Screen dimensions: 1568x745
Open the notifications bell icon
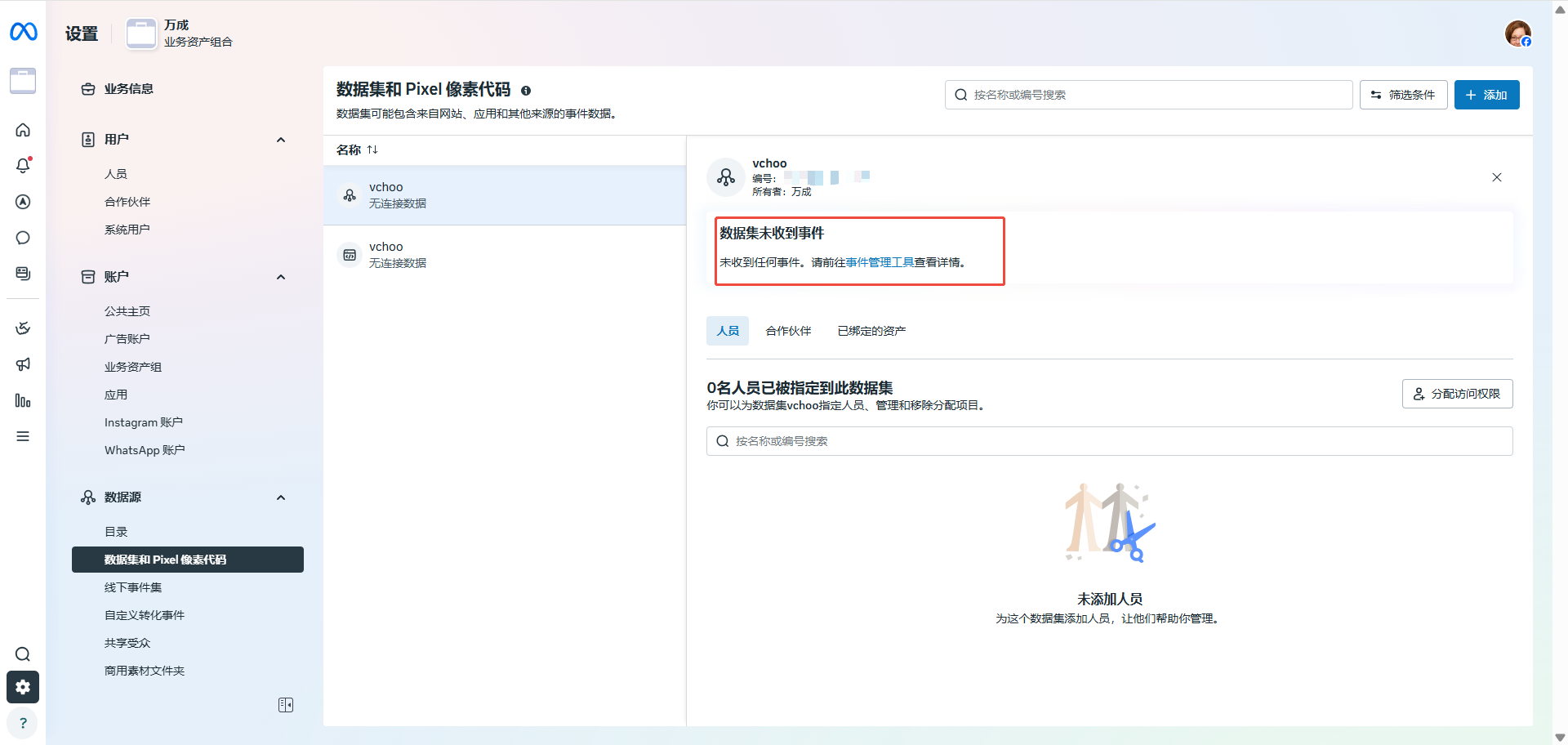pyautogui.click(x=23, y=166)
